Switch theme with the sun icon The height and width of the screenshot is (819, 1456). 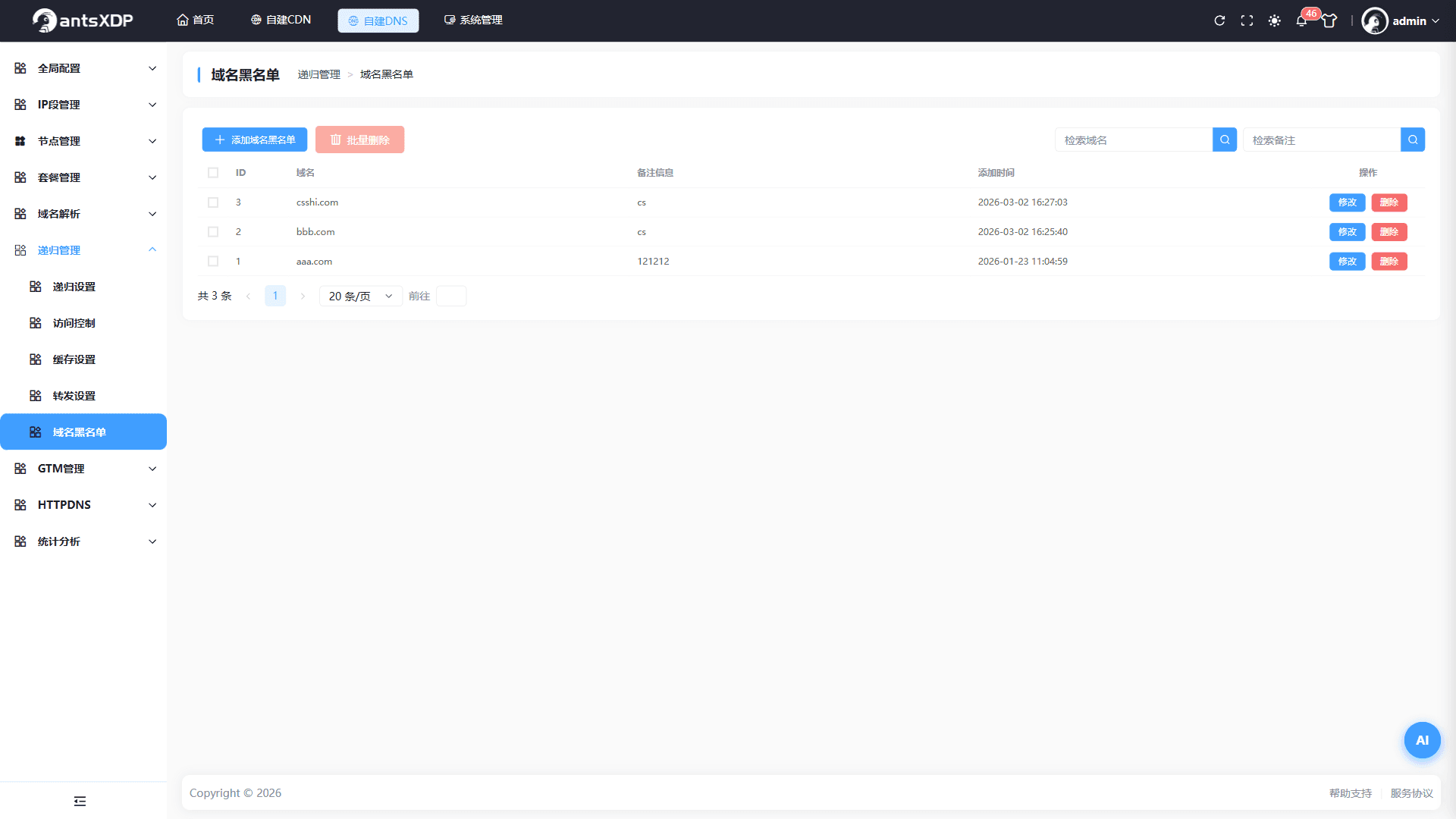click(1274, 20)
